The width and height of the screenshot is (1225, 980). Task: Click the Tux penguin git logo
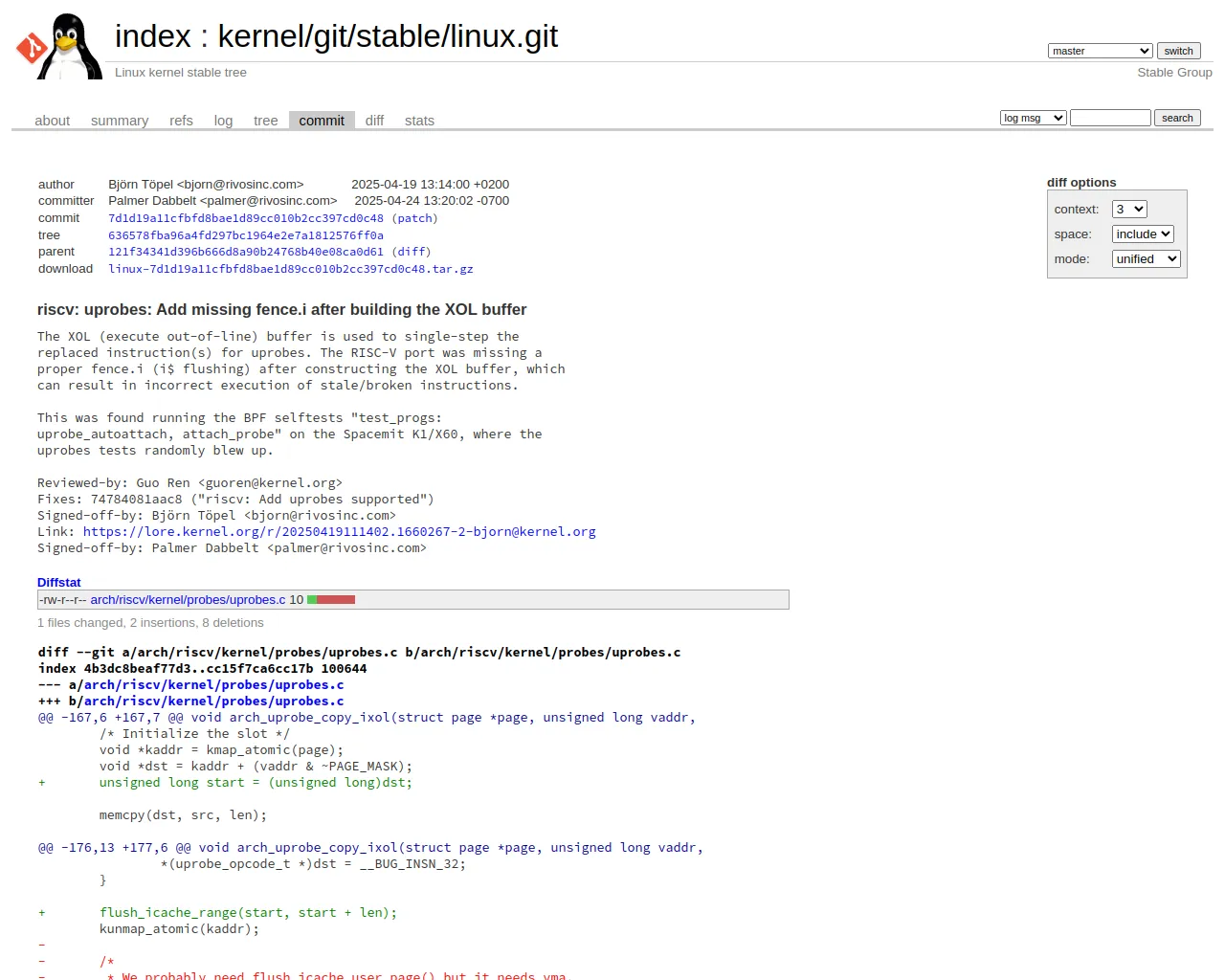[59, 46]
